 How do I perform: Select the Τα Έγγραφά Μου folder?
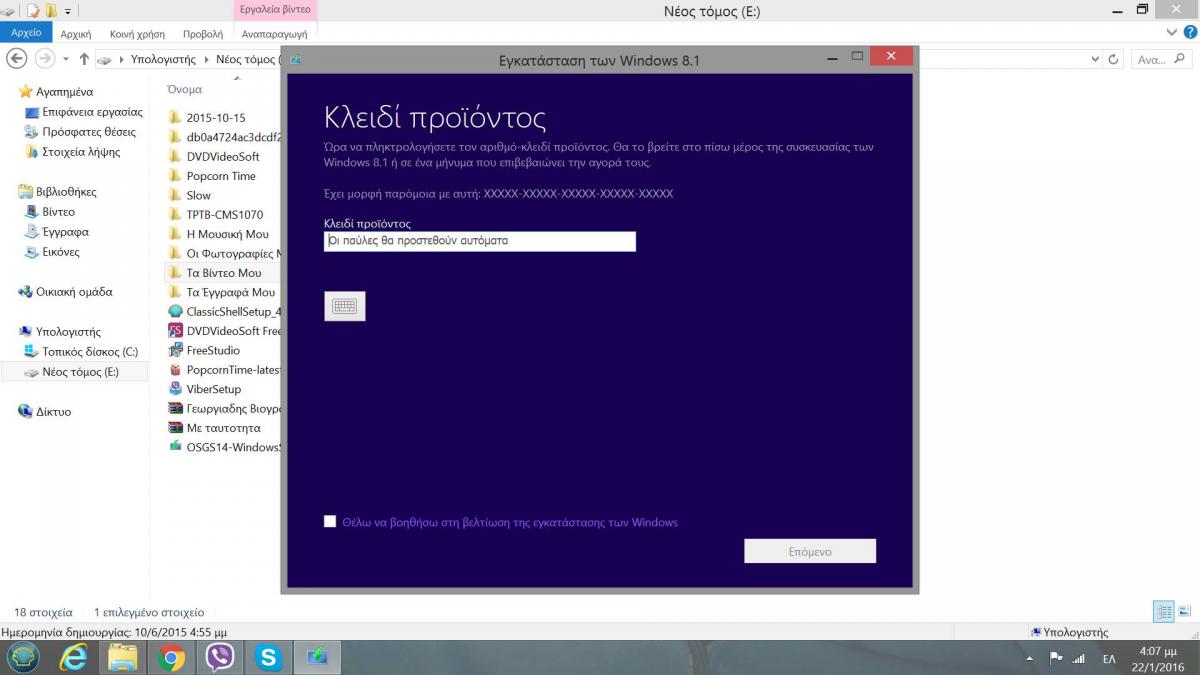click(x=230, y=292)
